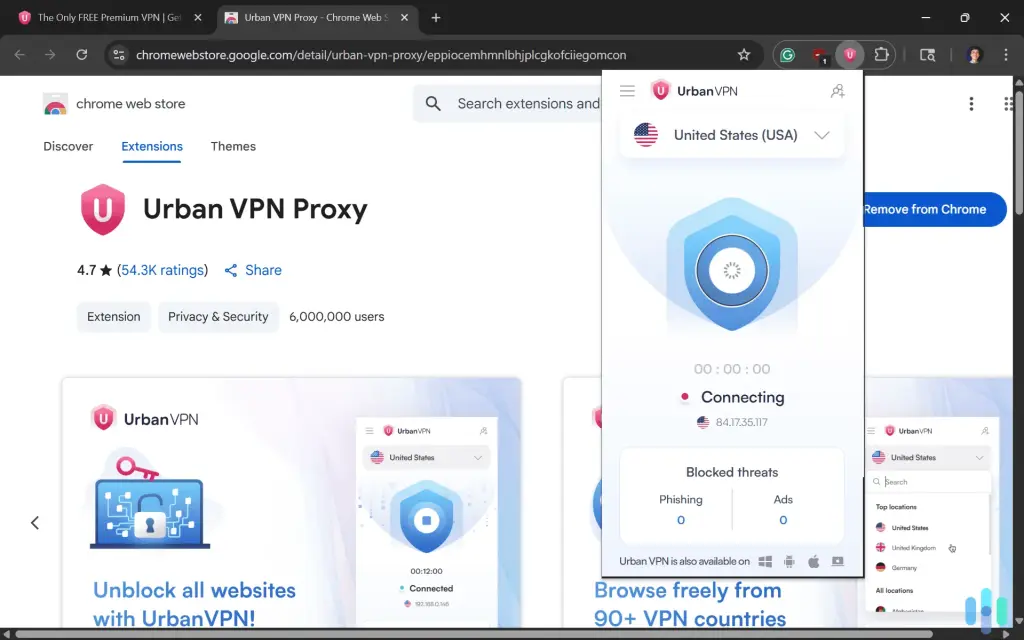The image size is (1024, 640).
Task: Close the 'The Only FREE Premium VPN' tab
Action: pos(198,18)
